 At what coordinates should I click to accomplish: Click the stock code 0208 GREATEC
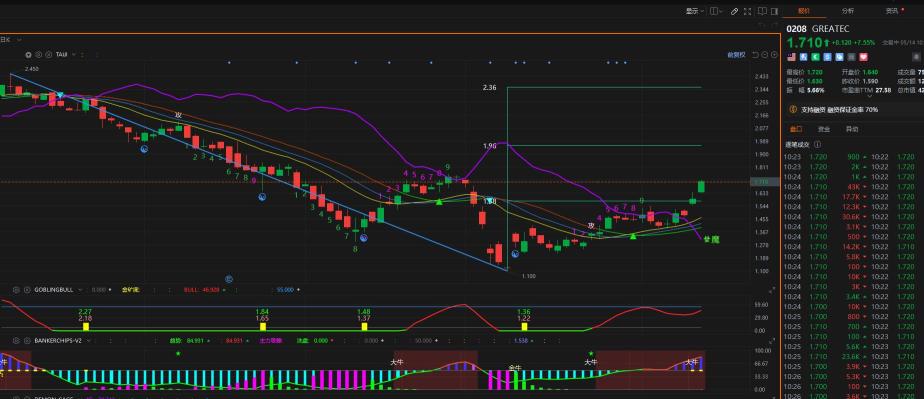point(818,29)
